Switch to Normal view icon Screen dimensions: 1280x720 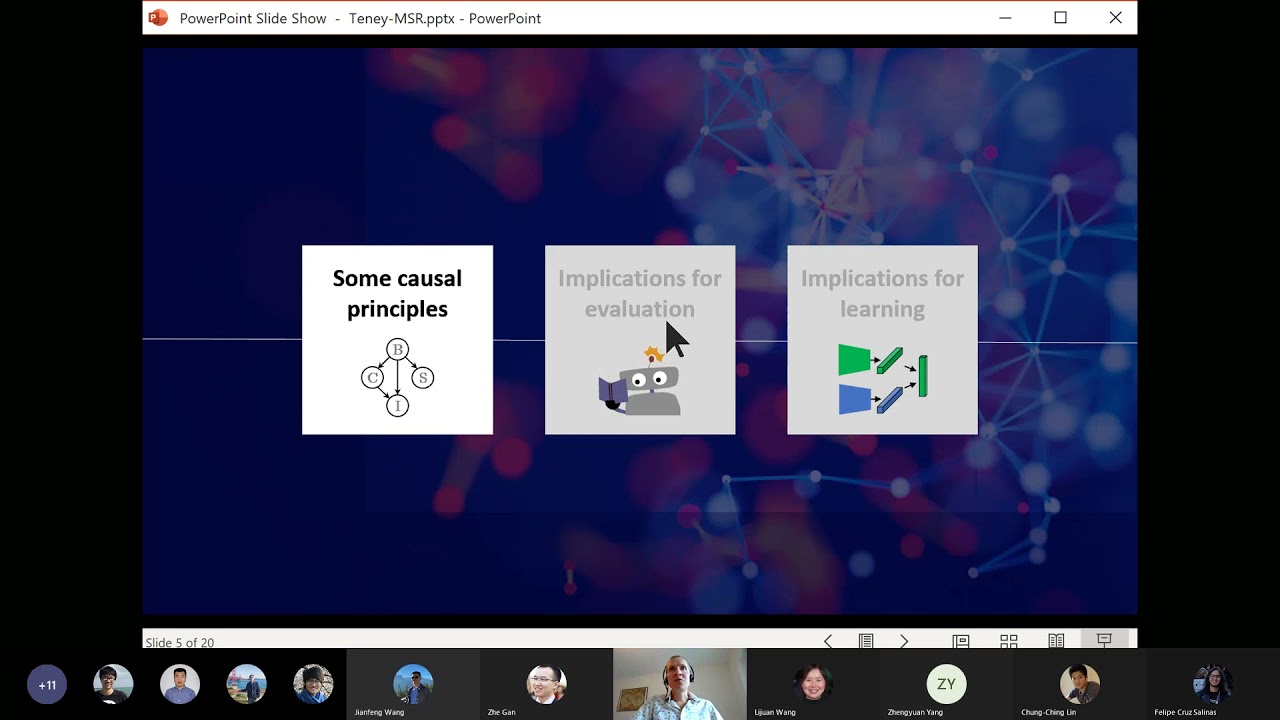point(961,641)
